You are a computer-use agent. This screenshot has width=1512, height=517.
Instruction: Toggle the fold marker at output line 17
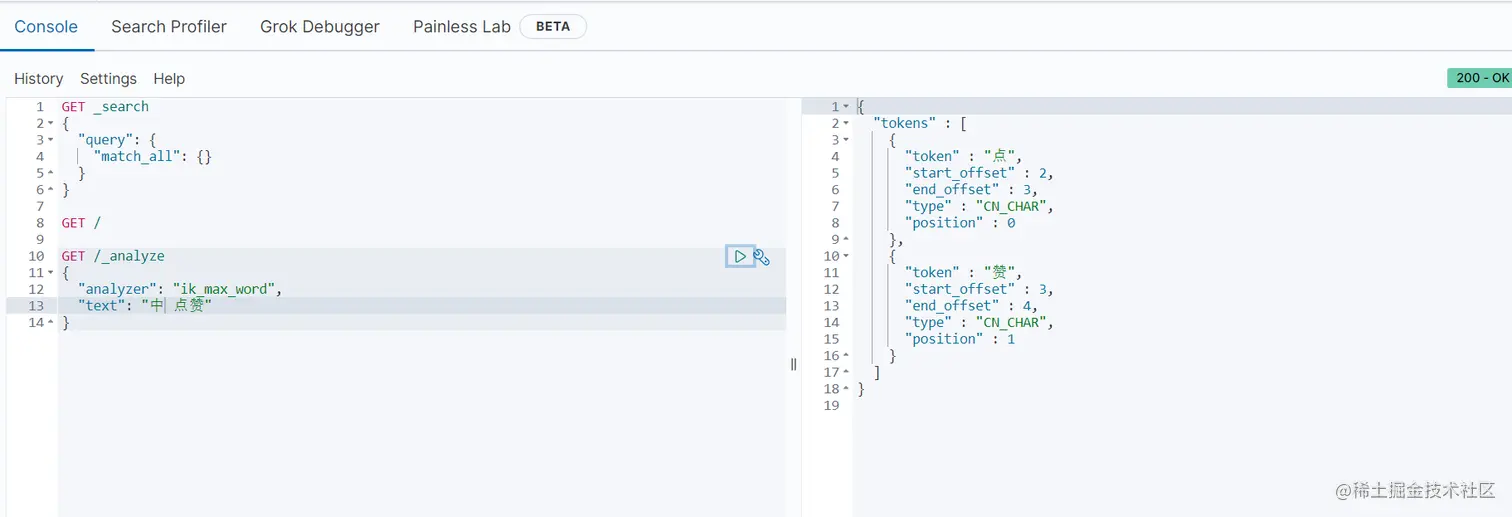(846, 372)
